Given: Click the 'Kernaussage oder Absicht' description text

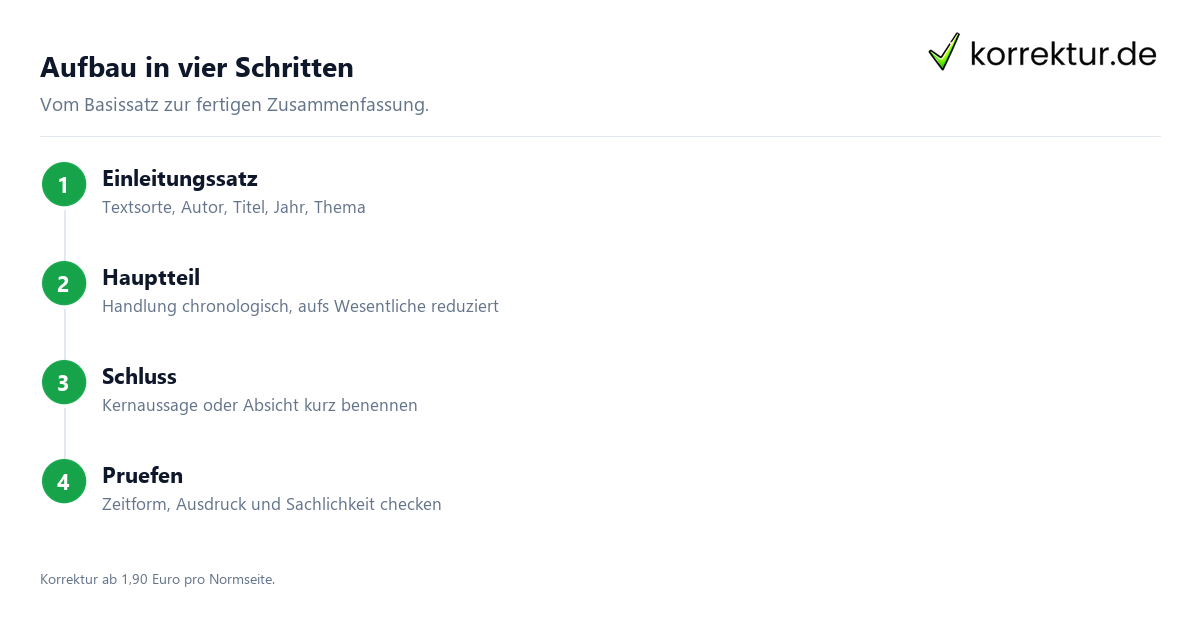Looking at the screenshot, I should coord(260,406).
